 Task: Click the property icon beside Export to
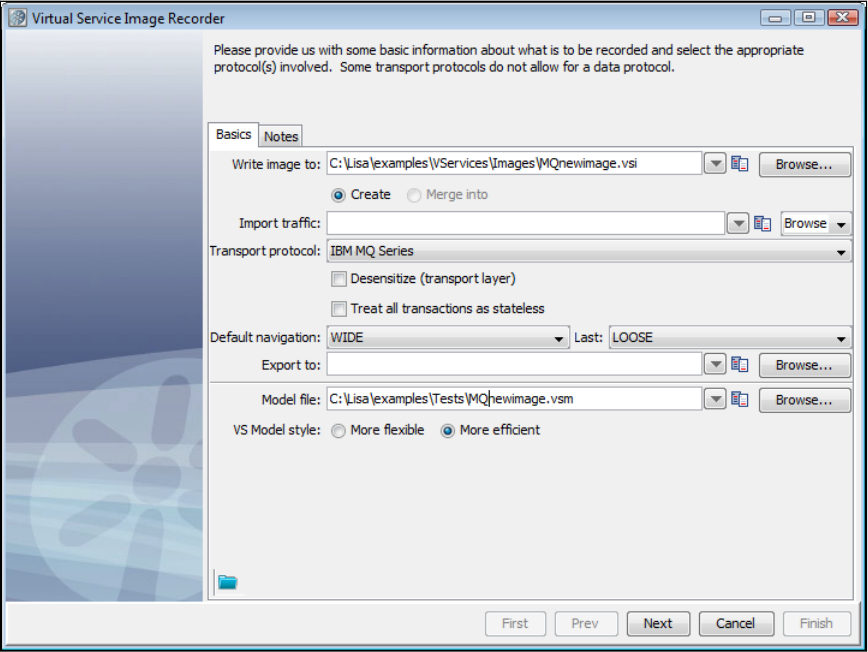[740, 364]
